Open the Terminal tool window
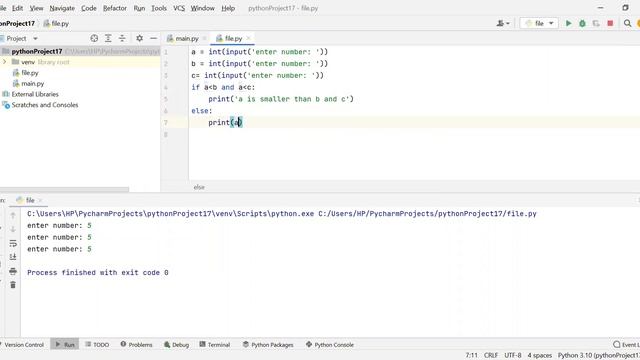Viewport: 640px width, 360px height. pos(215,344)
